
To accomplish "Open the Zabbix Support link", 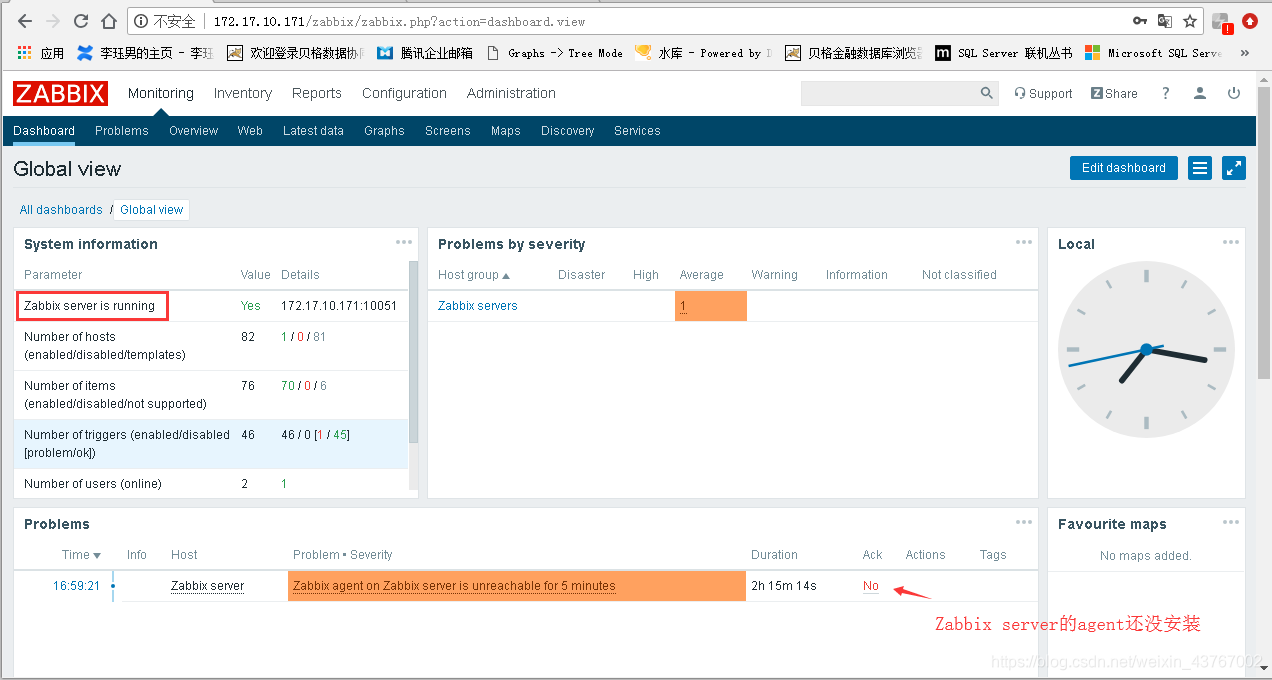I will (x=1043, y=93).
